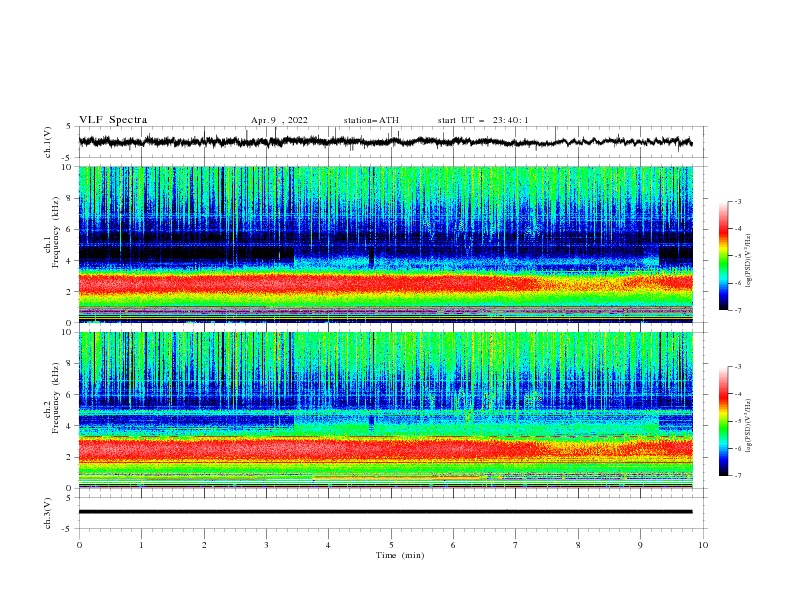792x612 pixels.
Task: Click time axis tick label "1"
Action: pyautogui.click(x=141, y=545)
